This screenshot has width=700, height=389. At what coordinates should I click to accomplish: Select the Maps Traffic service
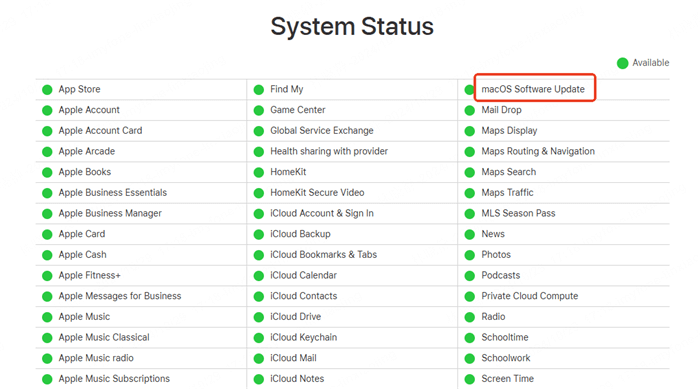pyautogui.click(x=508, y=192)
